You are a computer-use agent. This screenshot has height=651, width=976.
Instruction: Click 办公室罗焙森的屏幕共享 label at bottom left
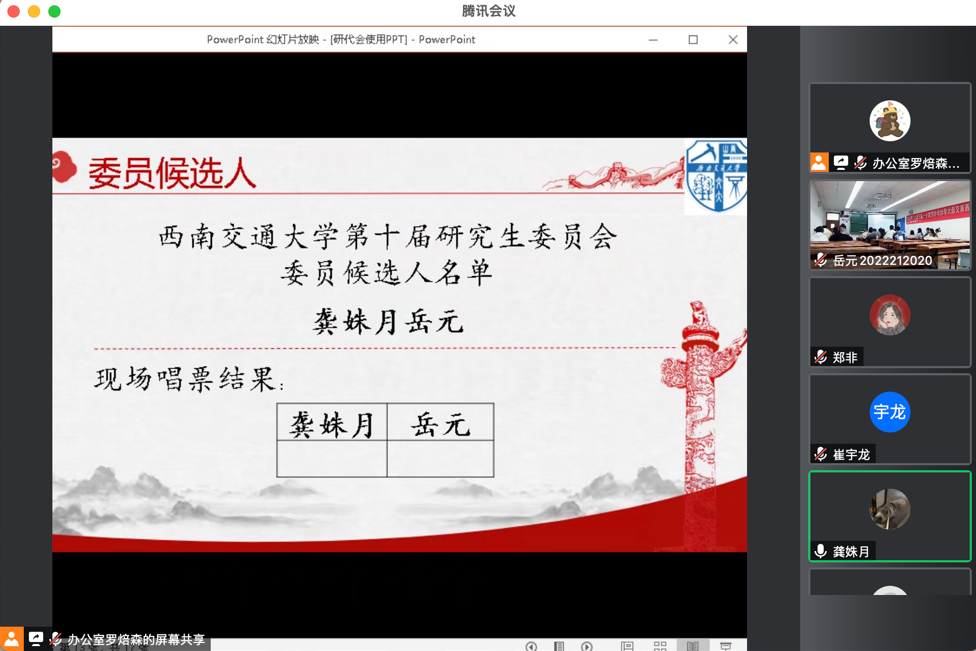(x=136, y=640)
